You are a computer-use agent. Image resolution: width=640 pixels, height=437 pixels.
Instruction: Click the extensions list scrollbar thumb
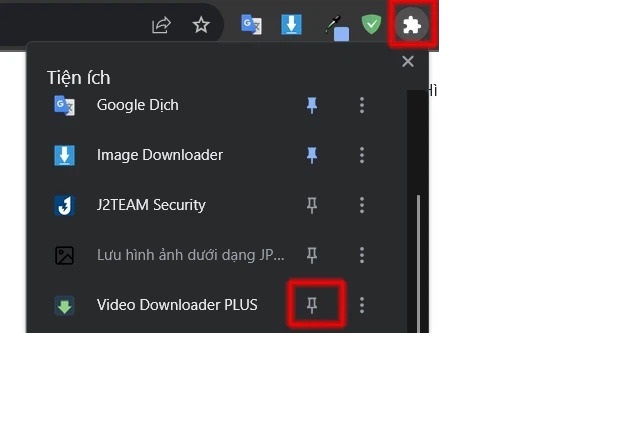coord(418,264)
